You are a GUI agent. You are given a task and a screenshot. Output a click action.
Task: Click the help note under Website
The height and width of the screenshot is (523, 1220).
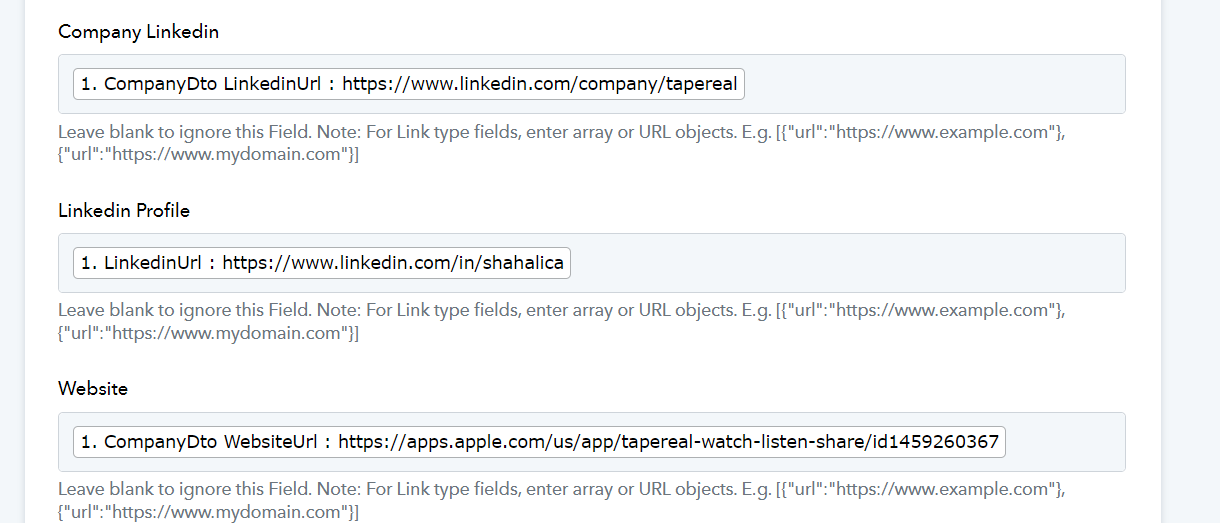[561, 501]
